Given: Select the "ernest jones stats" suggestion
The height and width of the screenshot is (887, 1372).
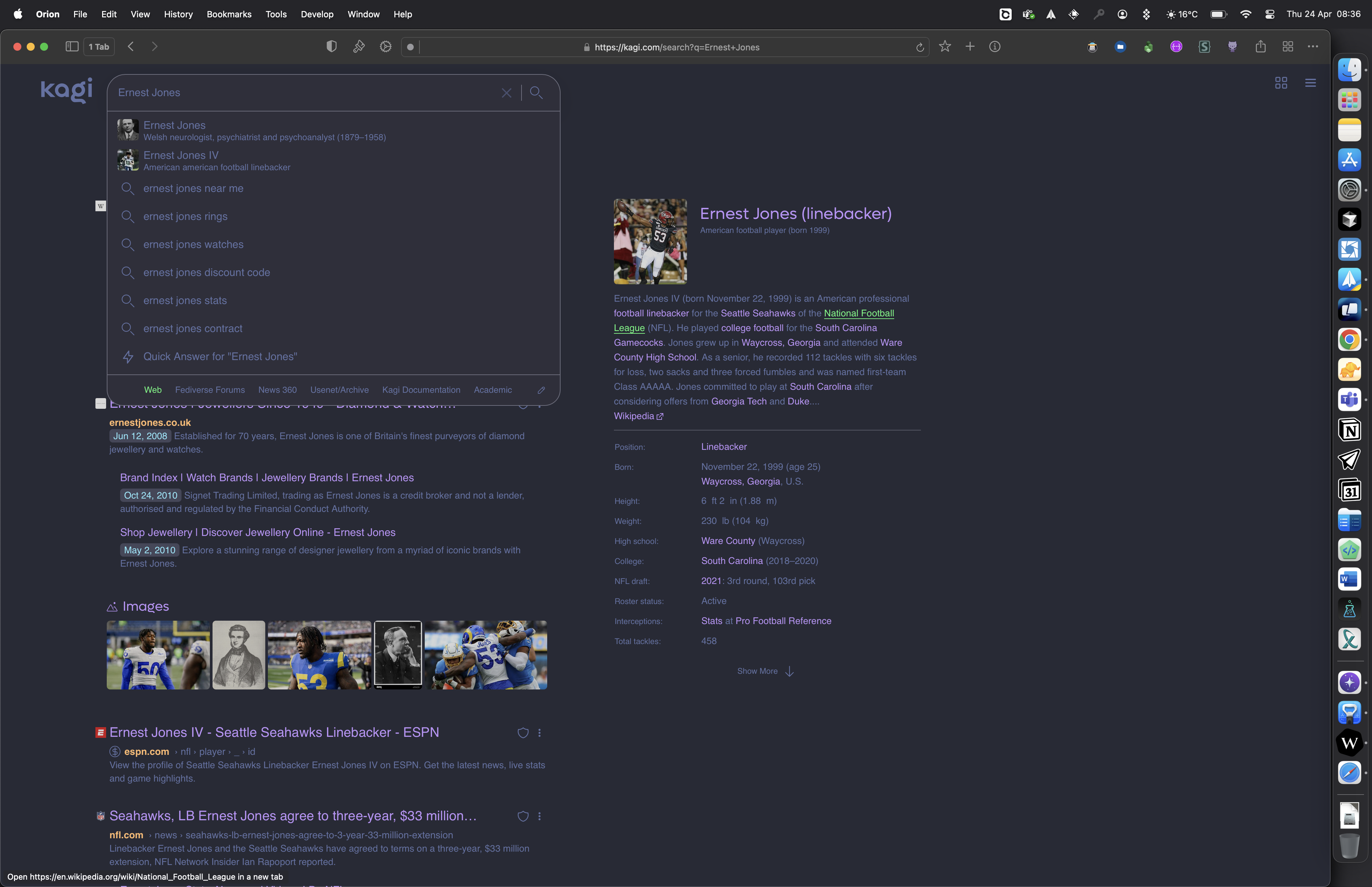Looking at the screenshot, I should [x=185, y=301].
